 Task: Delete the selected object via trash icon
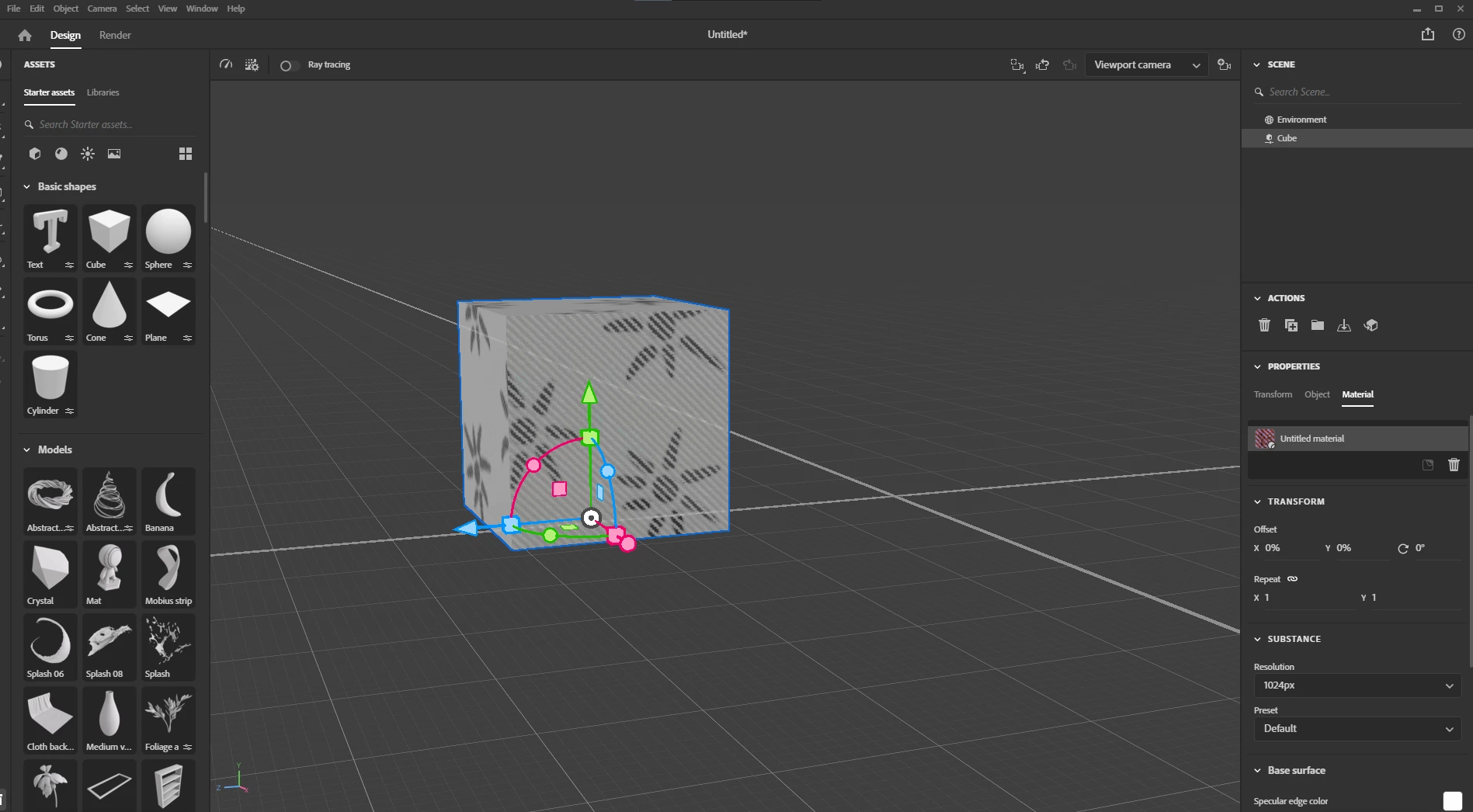1264,325
